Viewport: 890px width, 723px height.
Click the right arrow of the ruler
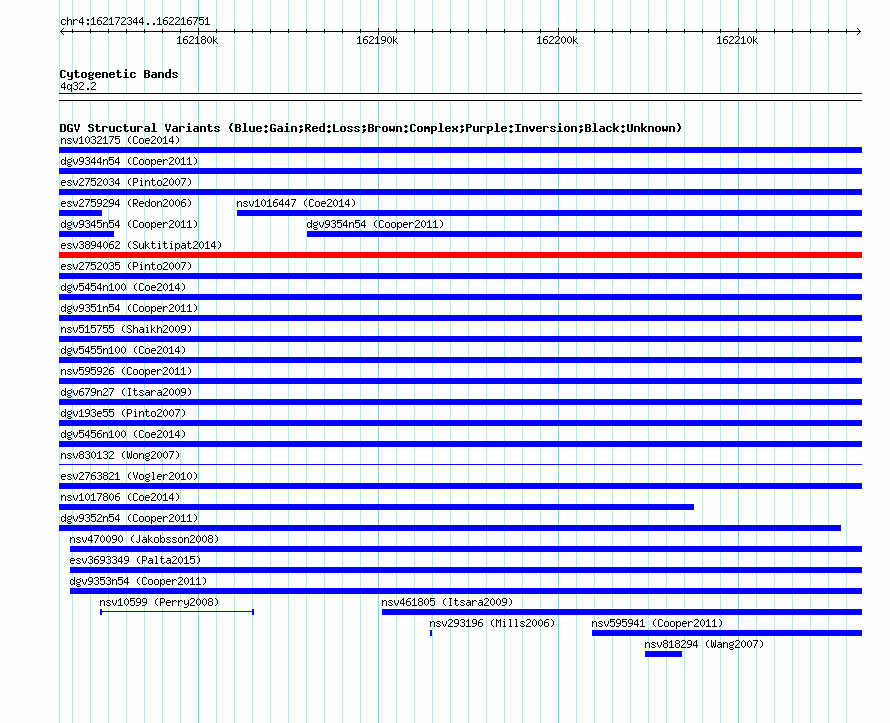coord(859,31)
